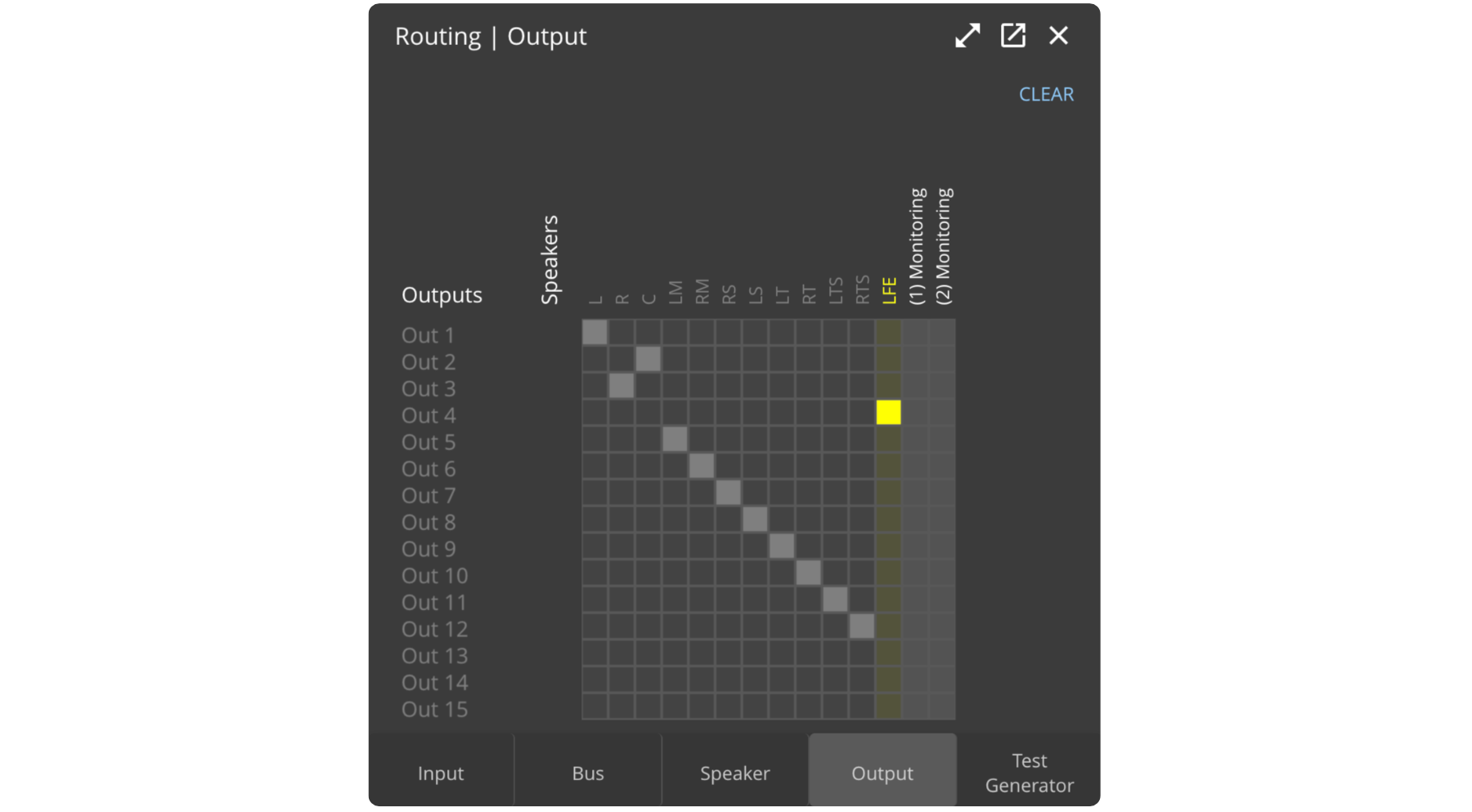This screenshot has width=1472, height=812.
Task: Open the Test Generator tab
Action: point(1029,773)
